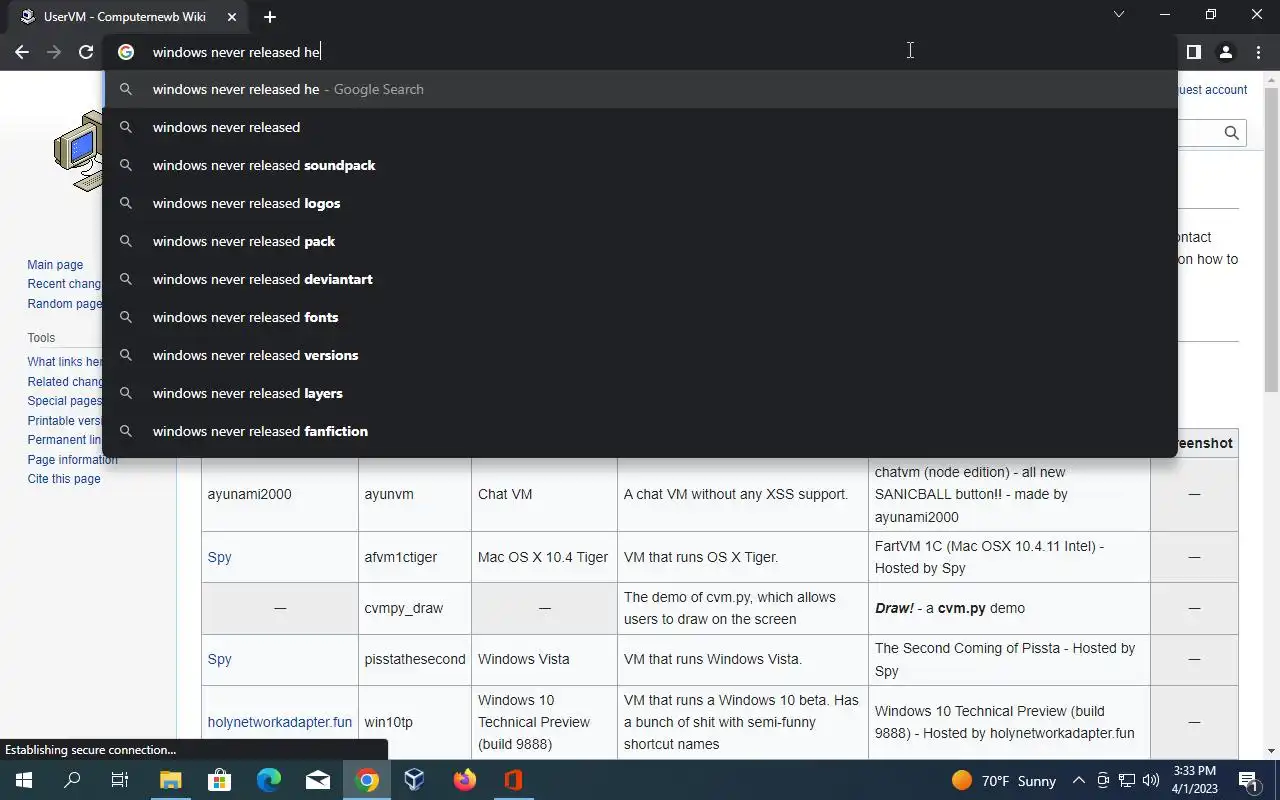The image size is (1280, 800).
Task: Select the UserVM - Computernewb Wiki tab
Action: tap(128, 16)
